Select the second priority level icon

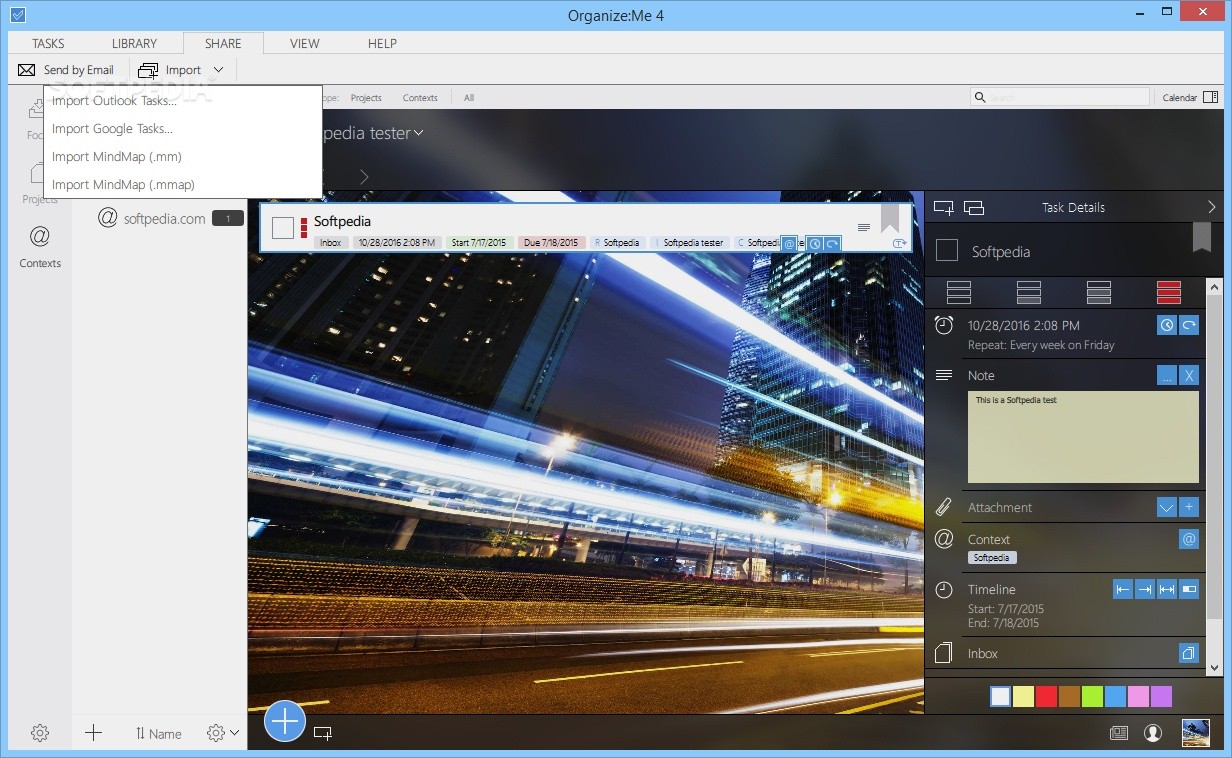pyautogui.click(x=1028, y=292)
